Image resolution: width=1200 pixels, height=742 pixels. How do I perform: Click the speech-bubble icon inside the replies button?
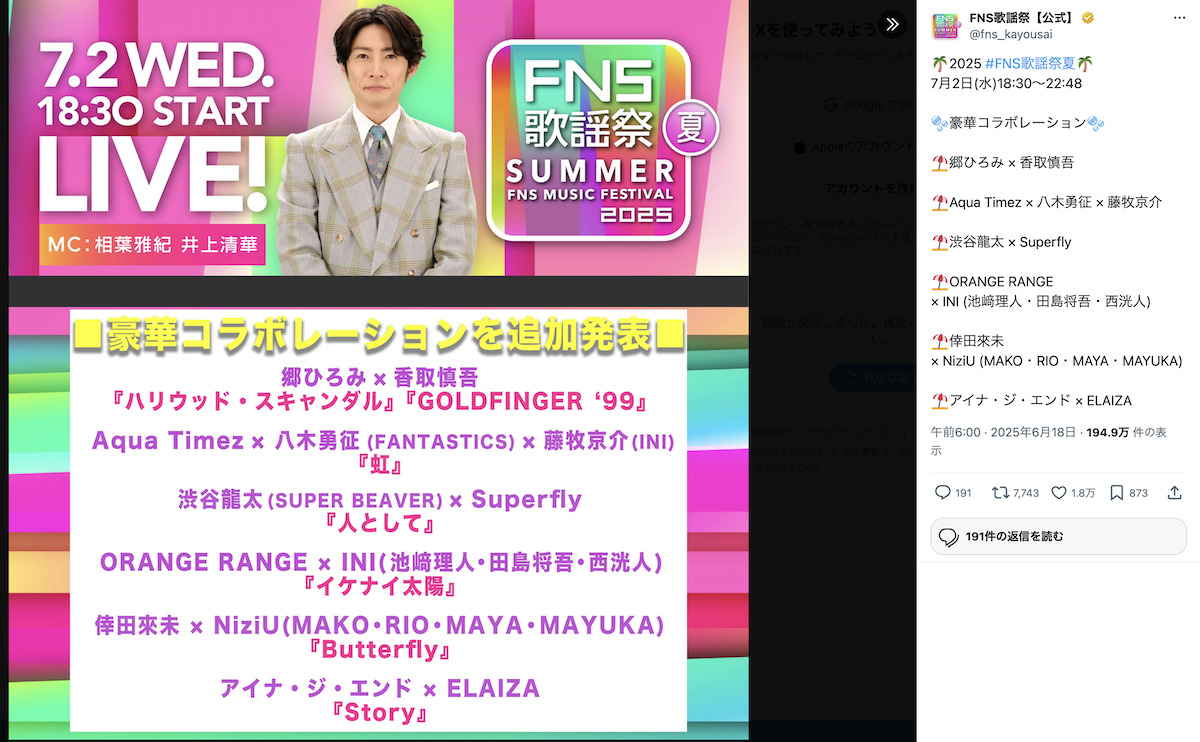tap(949, 537)
